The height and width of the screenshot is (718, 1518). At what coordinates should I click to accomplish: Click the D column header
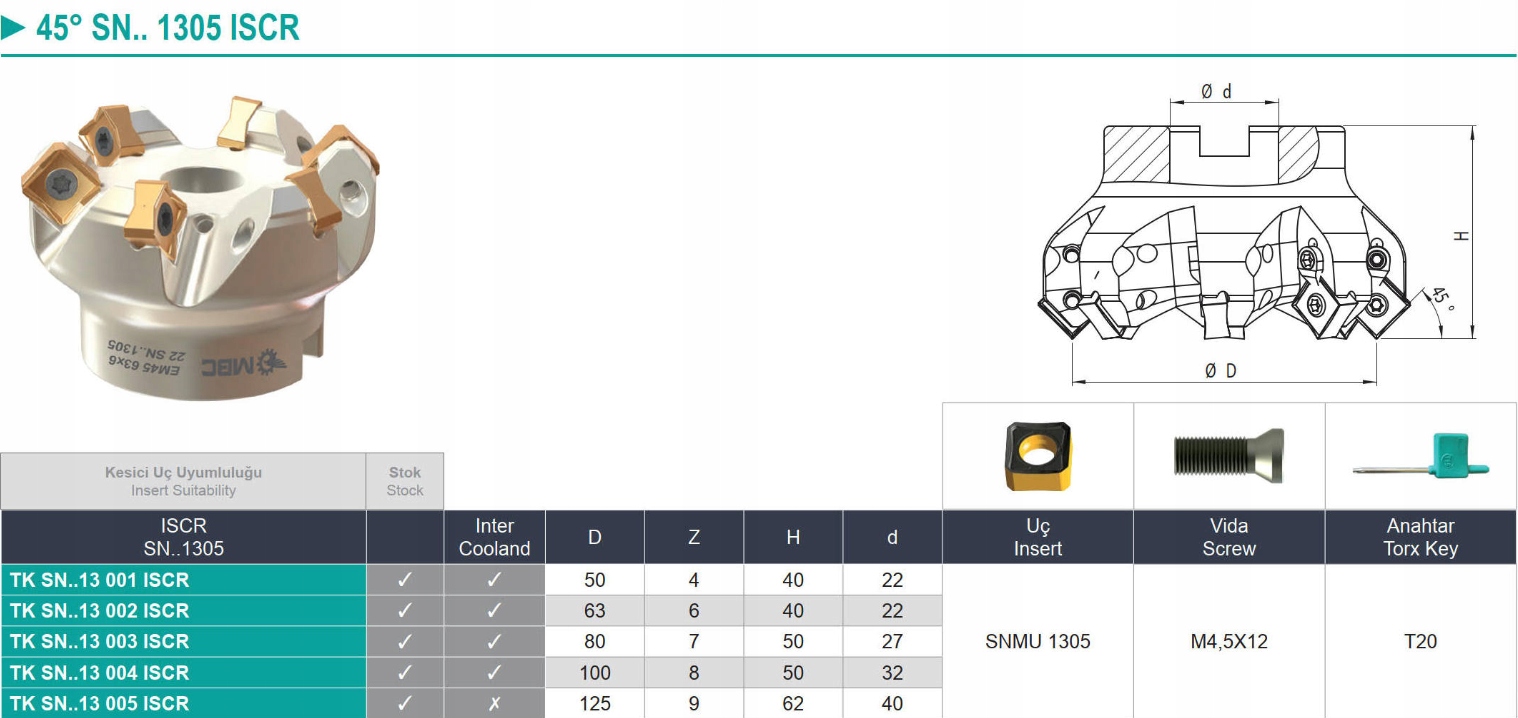(x=595, y=537)
